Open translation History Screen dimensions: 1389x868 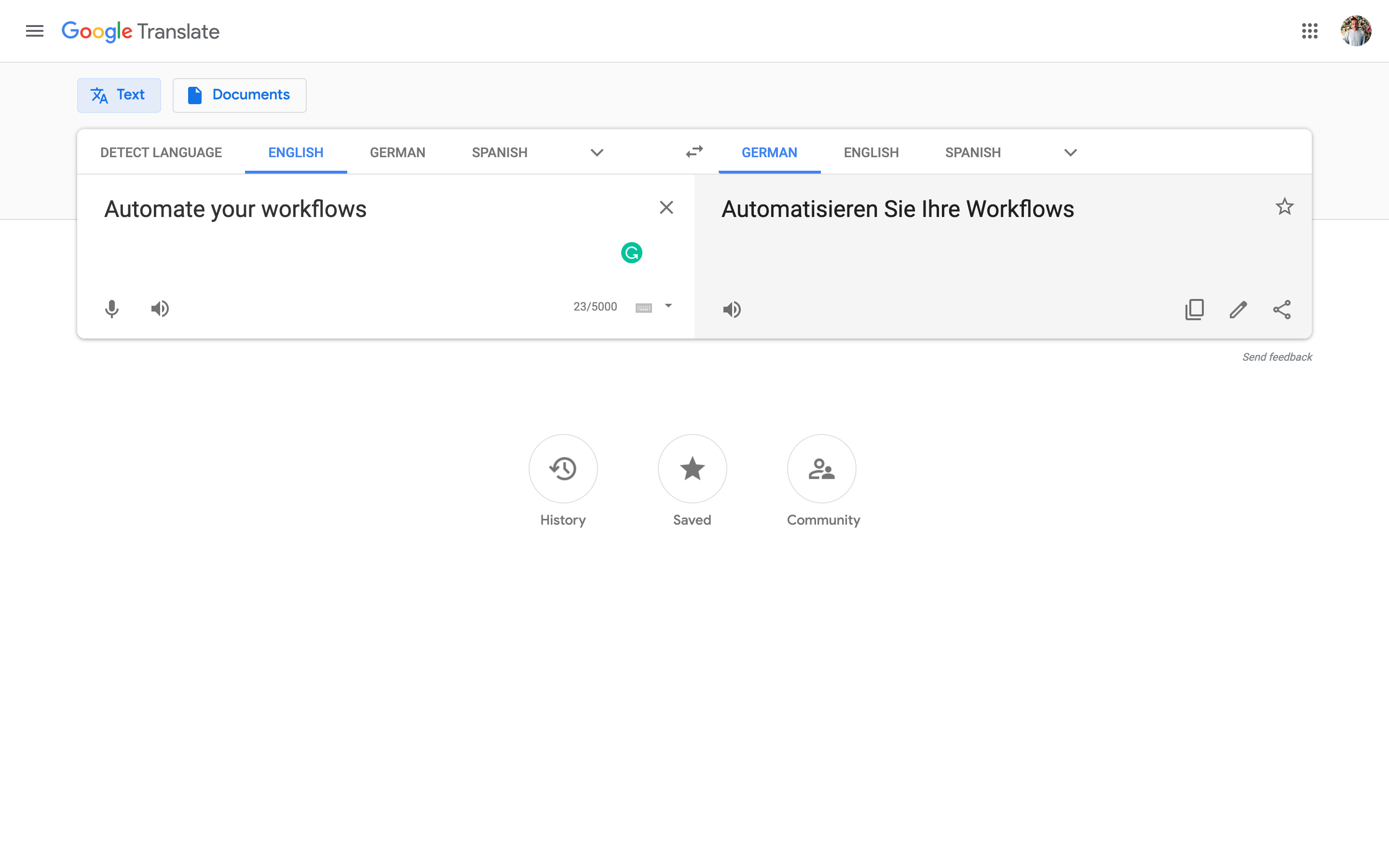point(562,469)
